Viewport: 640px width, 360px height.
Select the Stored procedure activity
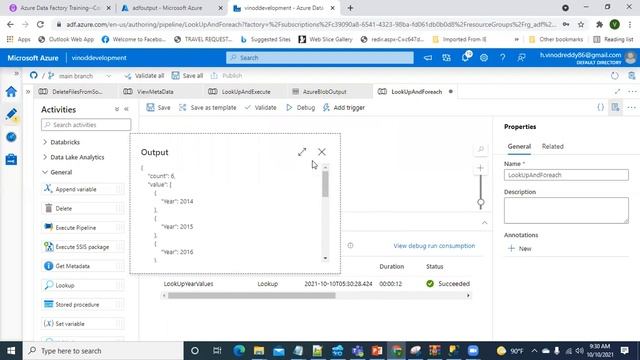83,304
